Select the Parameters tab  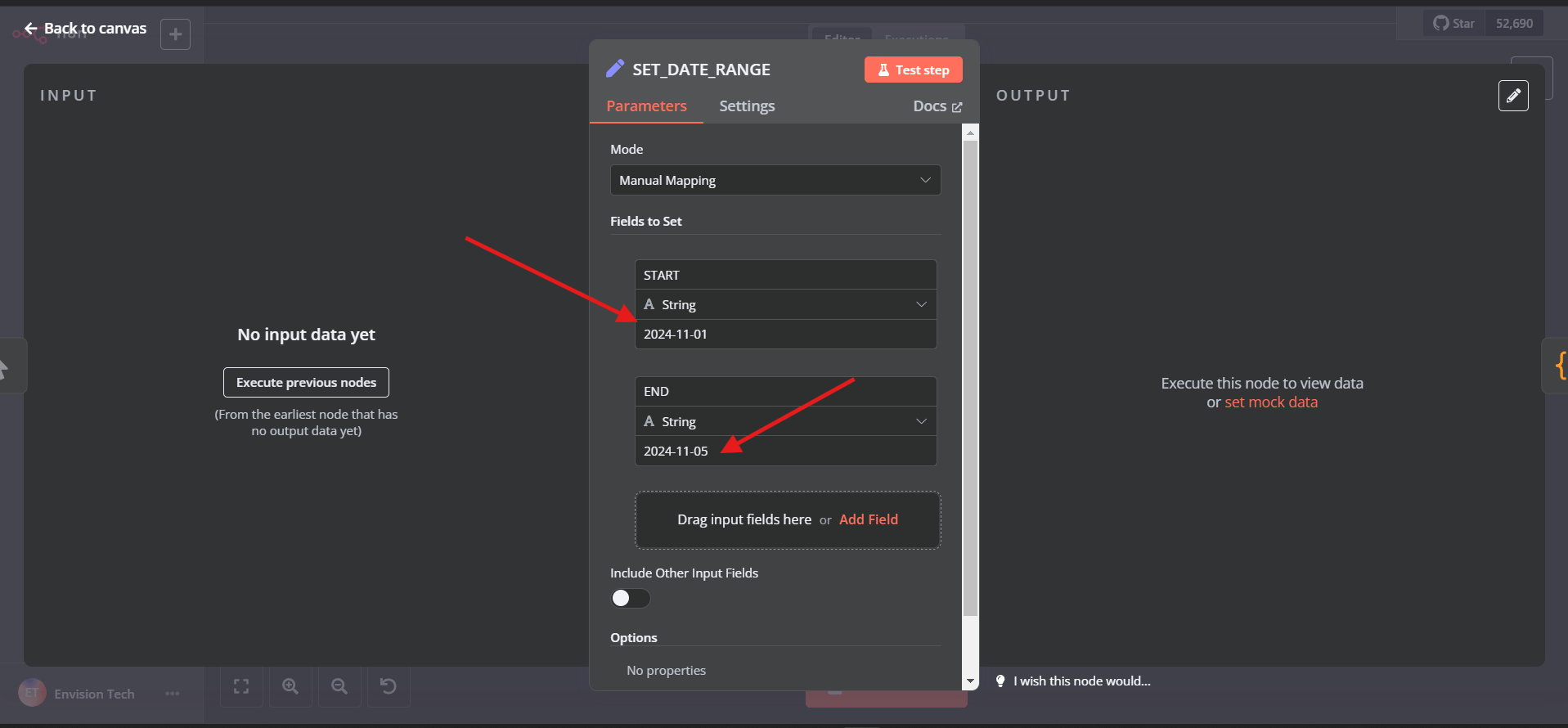click(646, 106)
